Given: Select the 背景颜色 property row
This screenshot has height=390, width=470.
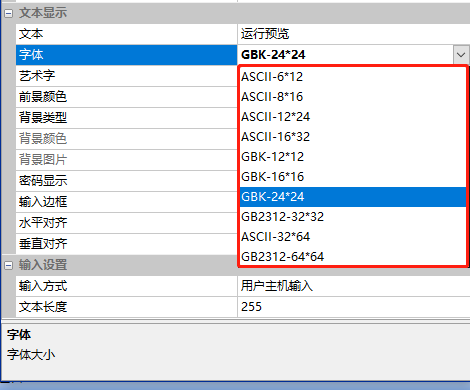Looking at the screenshot, I should [126, 139].
